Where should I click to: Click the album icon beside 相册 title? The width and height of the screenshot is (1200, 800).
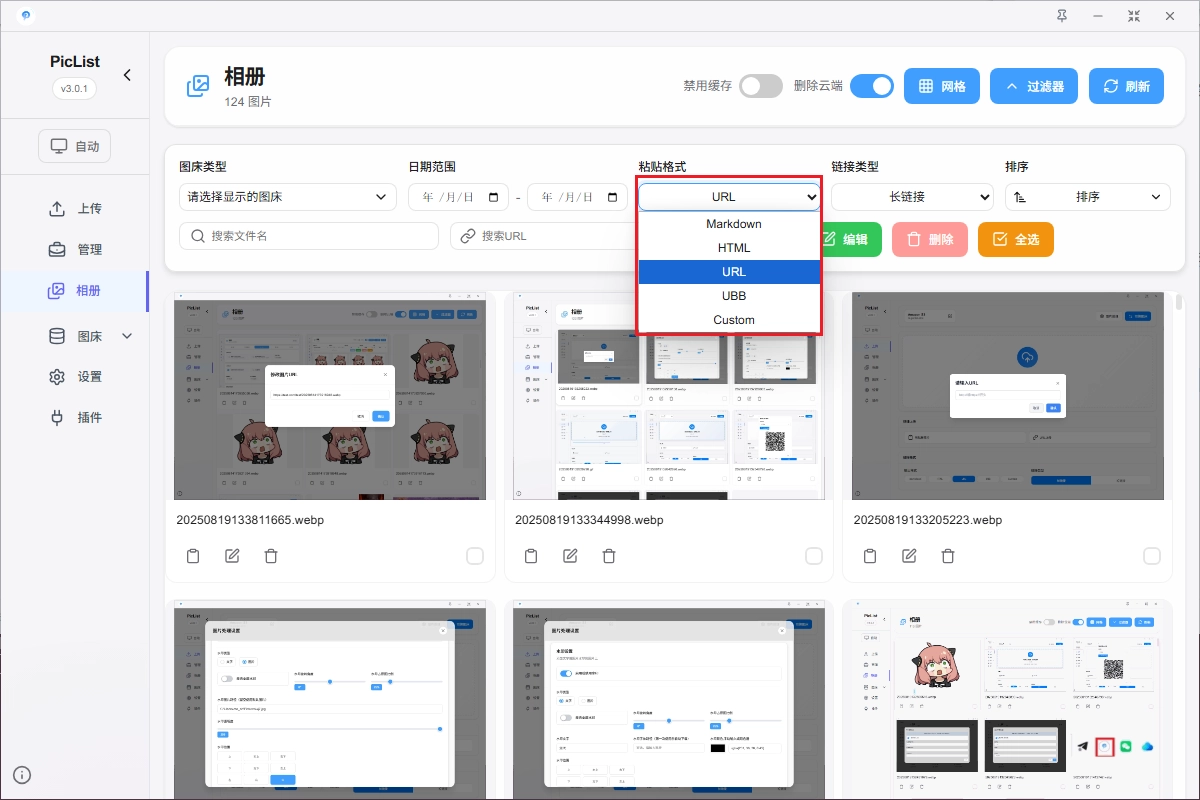point(198,86)
